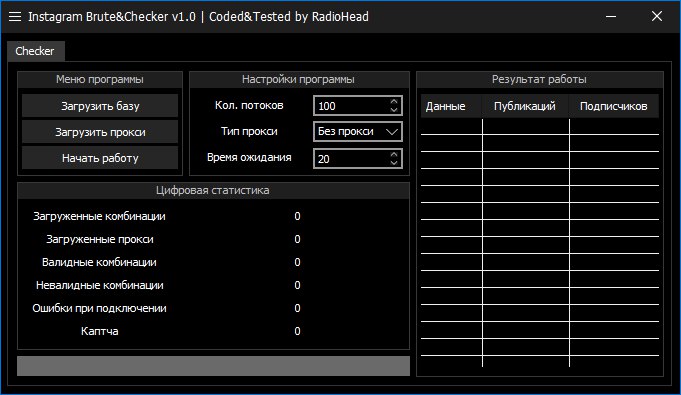Click the Загруженные комбинации label
This screenshot has height=395, width=681.
pyautogui.click(x=99, y=216)
